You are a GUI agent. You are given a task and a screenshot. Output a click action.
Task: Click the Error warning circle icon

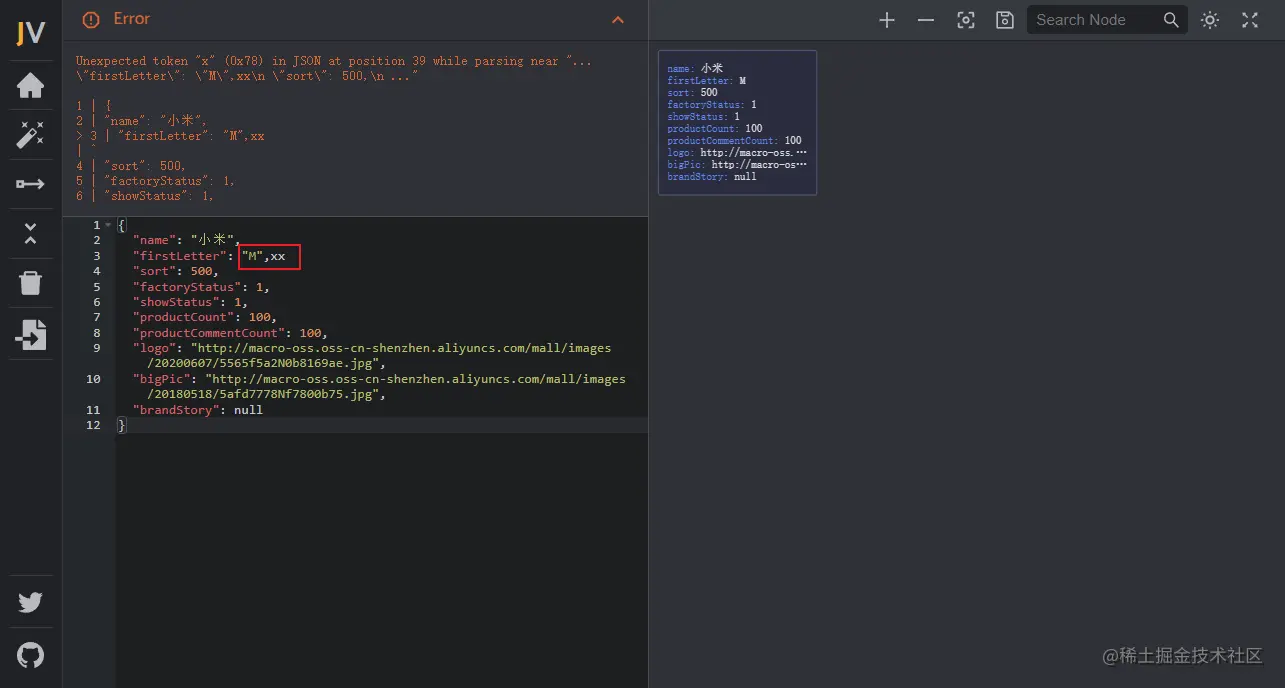(x=91, y=20)
